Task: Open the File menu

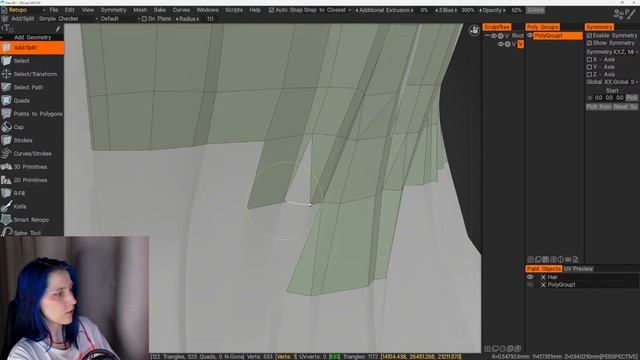Action: [x=54, y=10]
